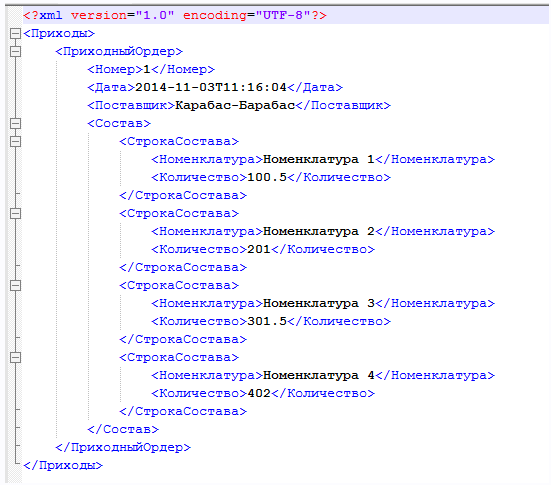Place cursor in Карабас-Барабас supplier value
This screenshot has width=551, height=485.
(x=235, y=105)
